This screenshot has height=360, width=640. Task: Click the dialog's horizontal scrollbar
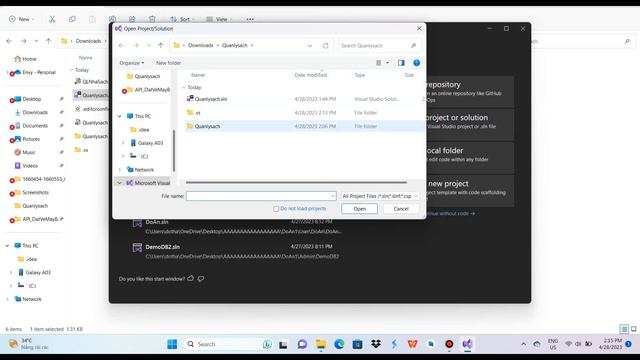pos(296,182)
